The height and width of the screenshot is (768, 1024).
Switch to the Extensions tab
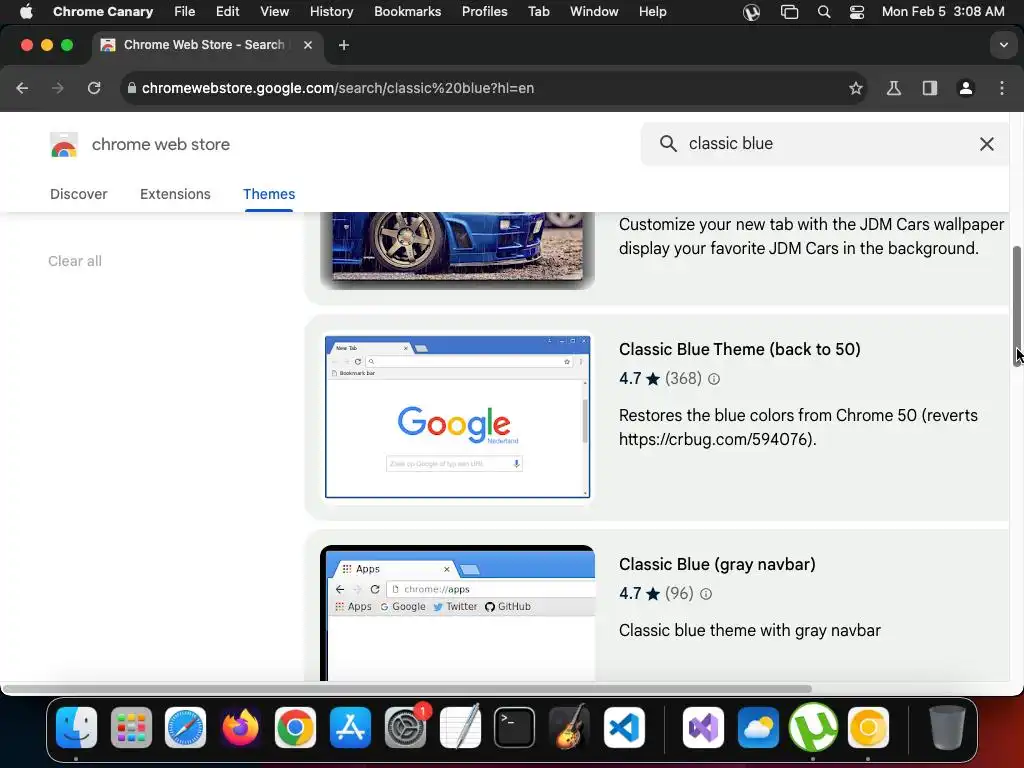175,194
